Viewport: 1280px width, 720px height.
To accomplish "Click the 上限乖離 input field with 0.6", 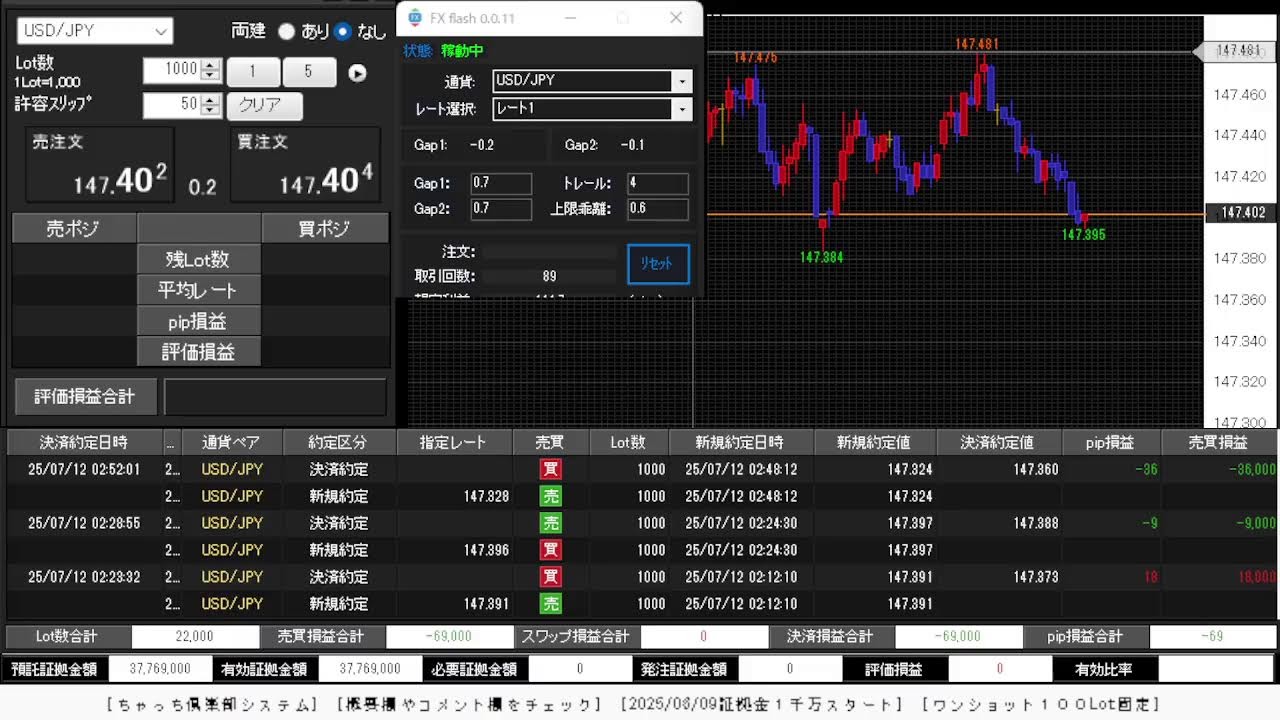I will tap(657, 209).
